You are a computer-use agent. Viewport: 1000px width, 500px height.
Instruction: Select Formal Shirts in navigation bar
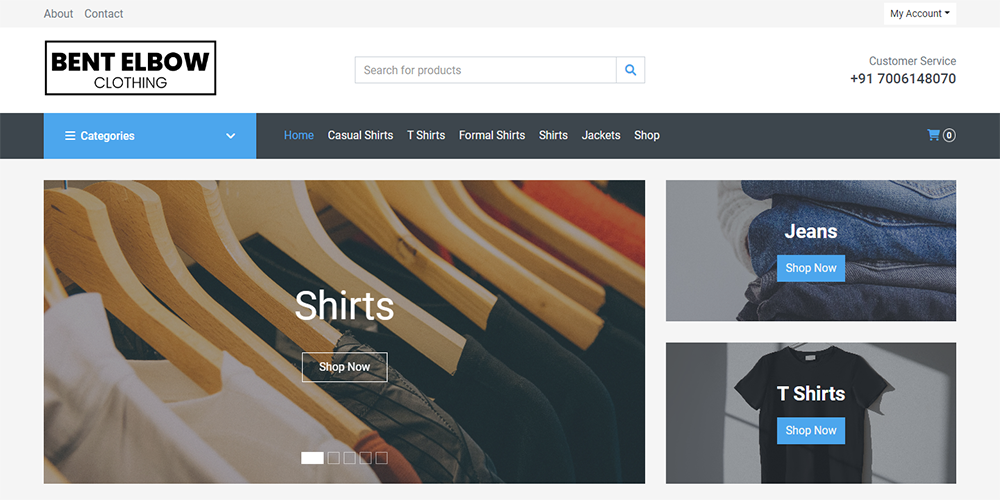(x=491, y=135)
